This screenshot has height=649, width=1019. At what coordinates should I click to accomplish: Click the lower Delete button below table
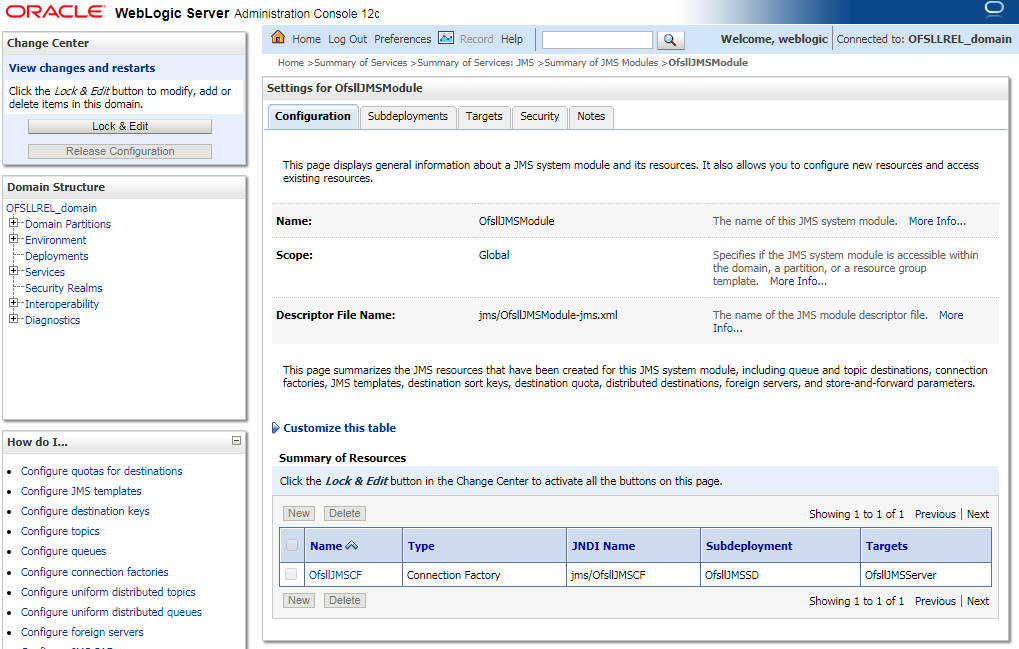tap(344, 600)
